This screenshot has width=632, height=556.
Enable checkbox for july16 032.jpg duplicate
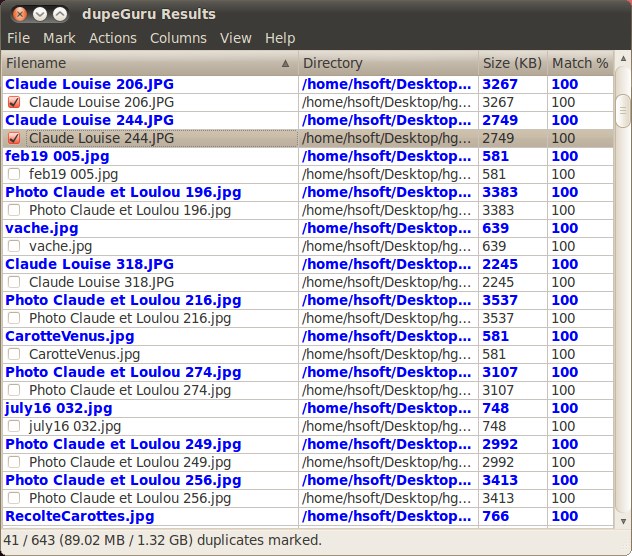tap(14, 426)
